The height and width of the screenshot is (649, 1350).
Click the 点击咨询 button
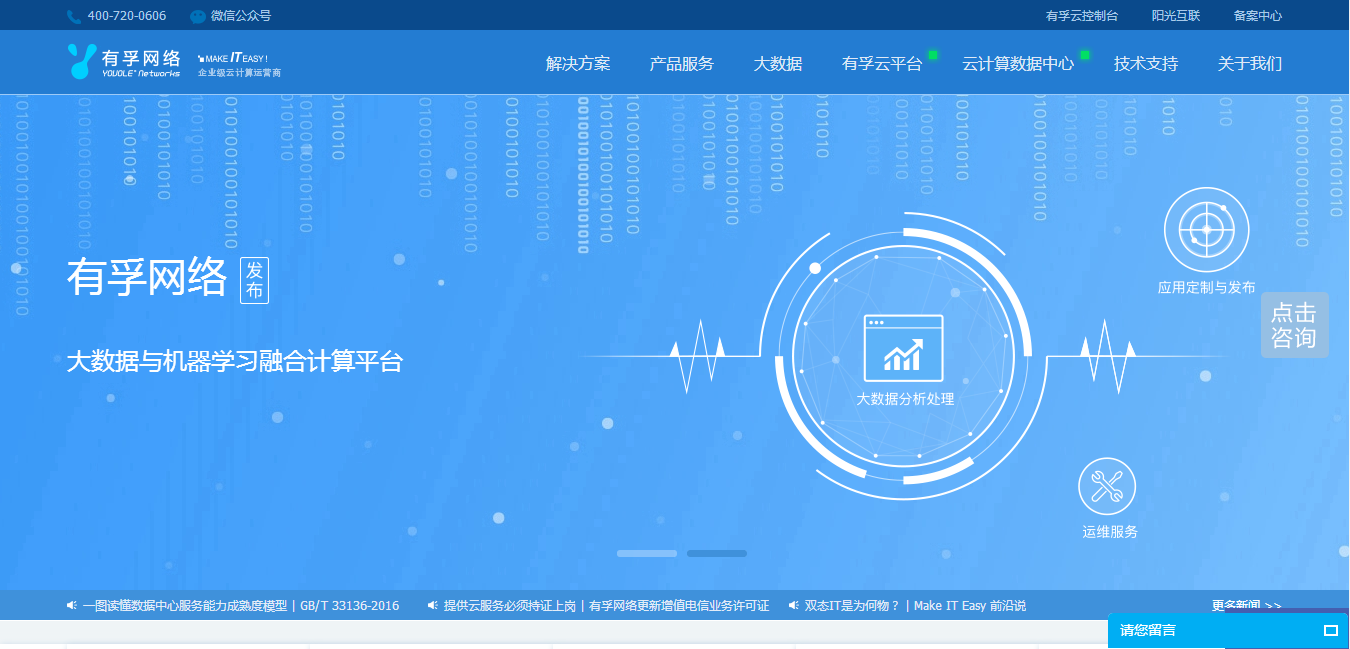(x=1294, y=325)
